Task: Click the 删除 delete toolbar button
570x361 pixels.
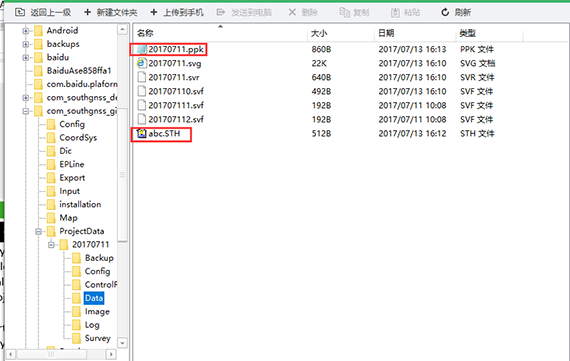Action: [x=303, y=12]
